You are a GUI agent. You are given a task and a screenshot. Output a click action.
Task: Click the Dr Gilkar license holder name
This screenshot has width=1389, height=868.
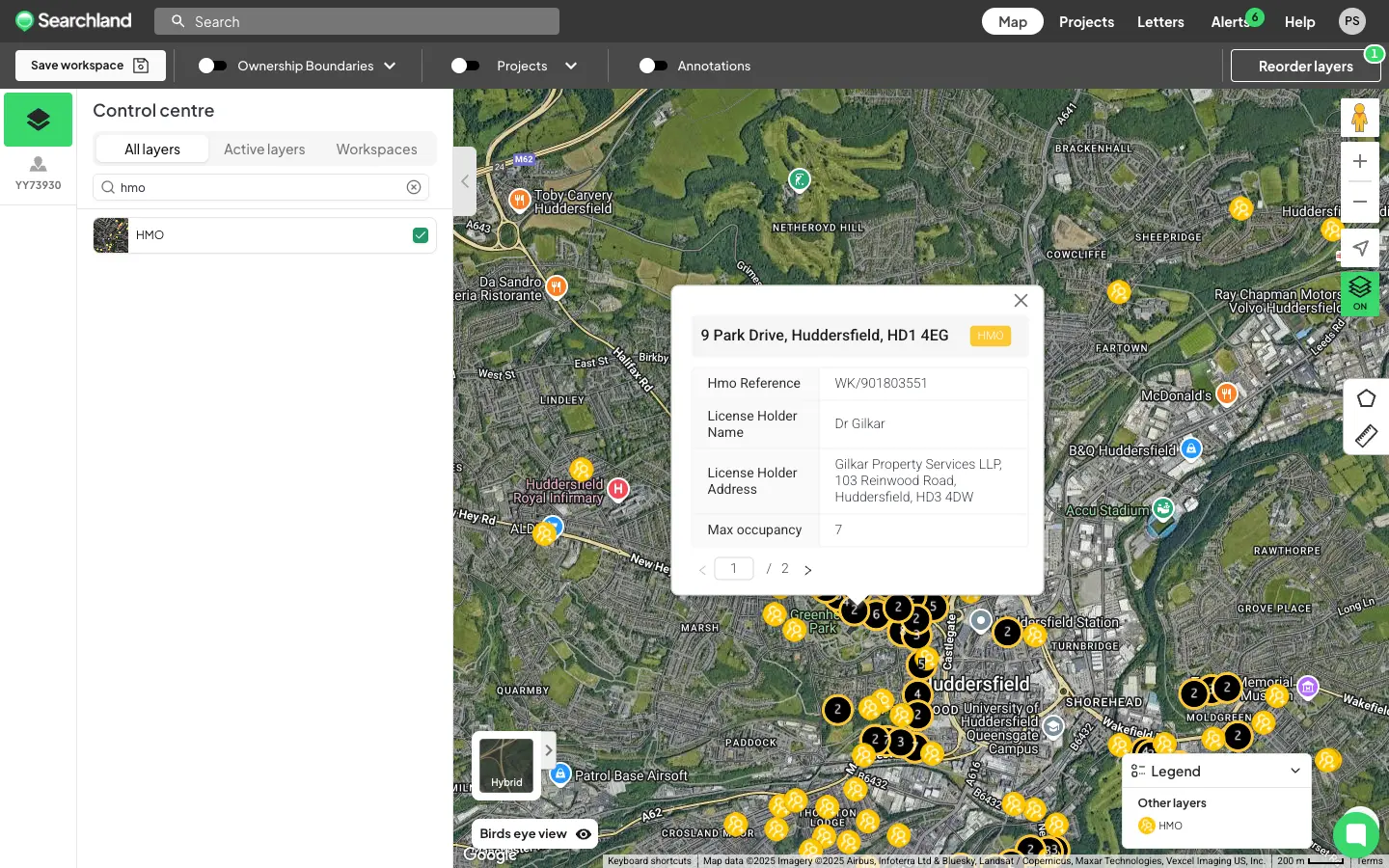pyautogui.click(x=859, y=423)
